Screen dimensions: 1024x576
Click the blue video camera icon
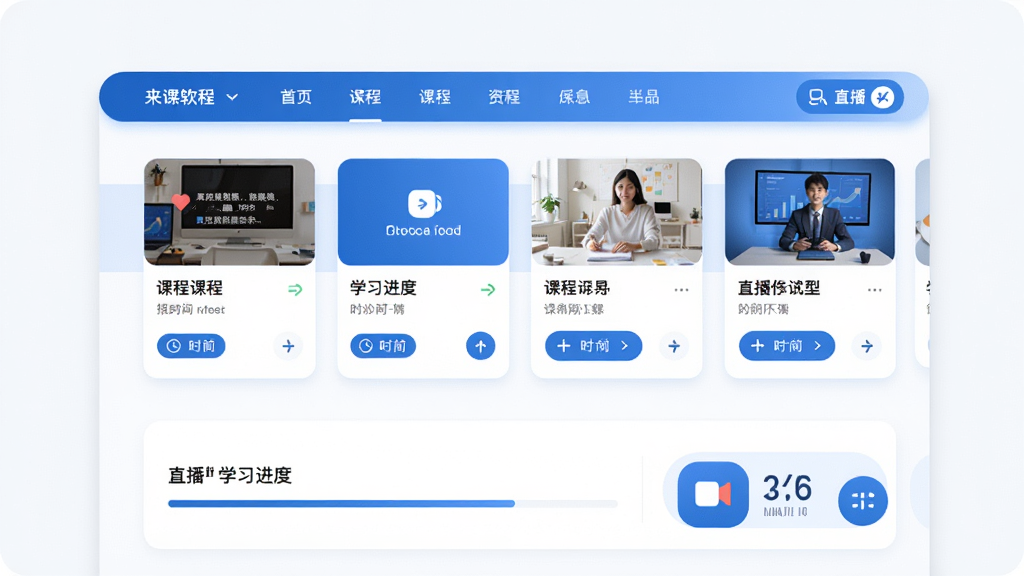pyautogui.click(x=713, y=494)
